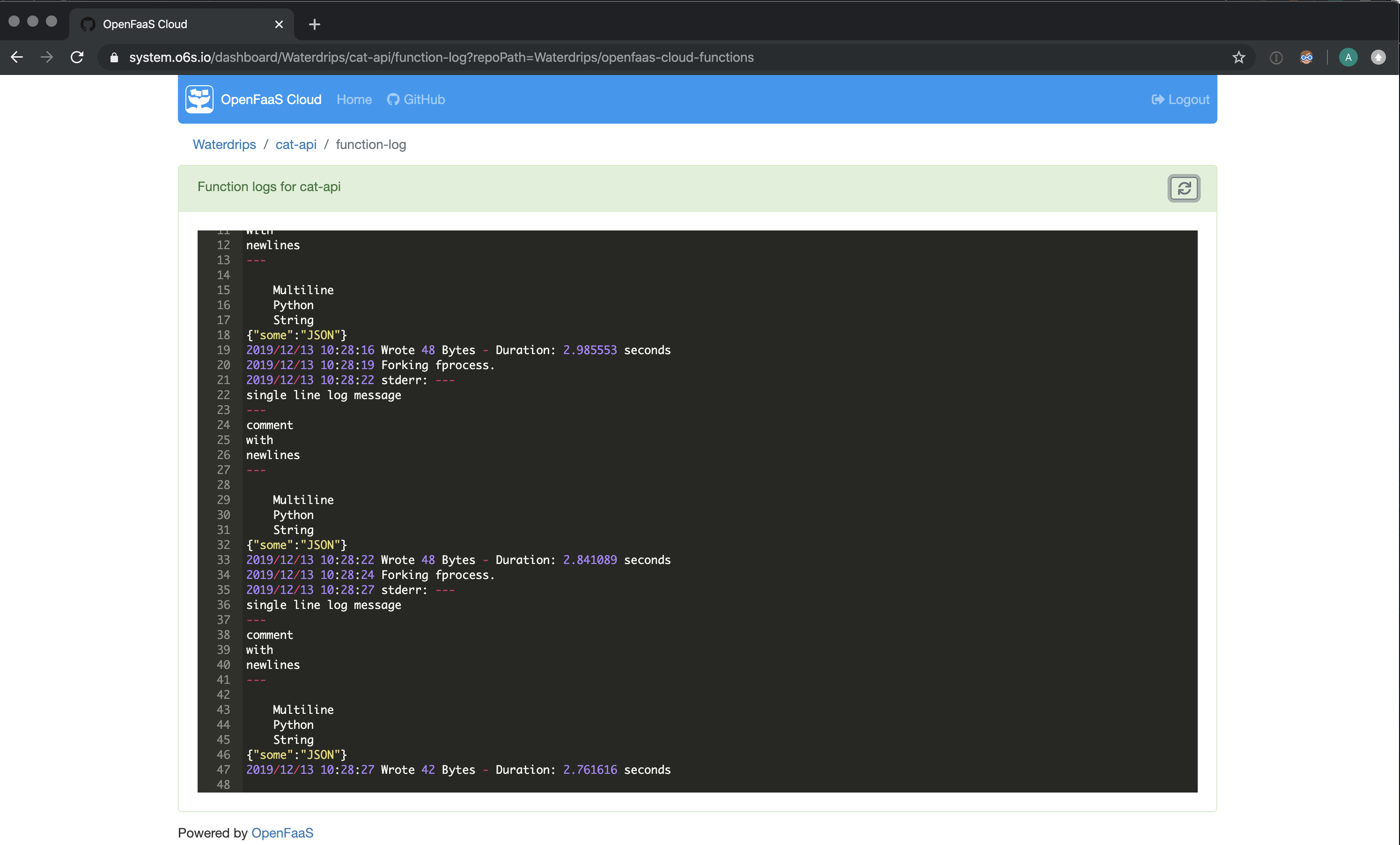Click 'Function logs for cat-api' heading

point(269,186)
